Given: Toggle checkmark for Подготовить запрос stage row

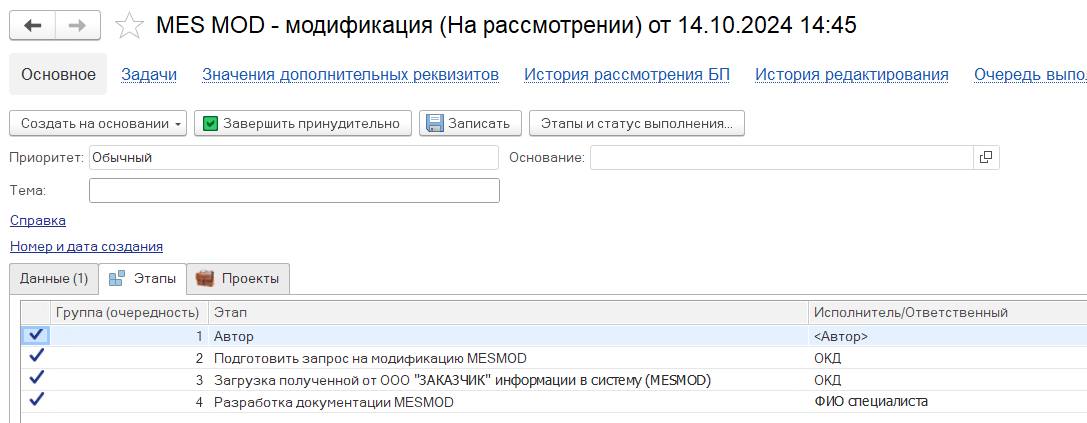Looking at the screenshot, I should click(x=37, y=357).
